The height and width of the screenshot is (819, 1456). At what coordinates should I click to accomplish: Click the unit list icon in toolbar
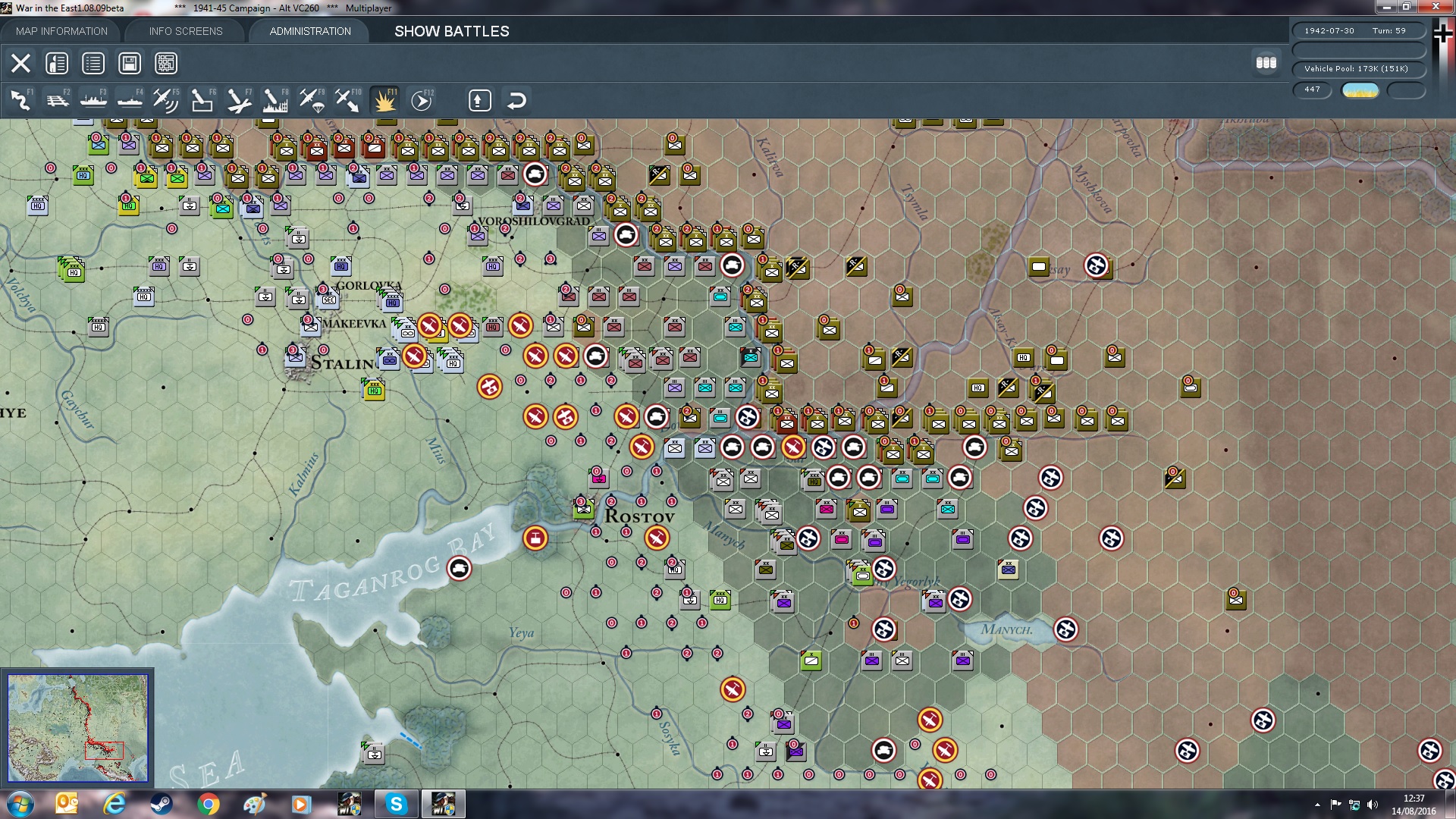point(93,63)
